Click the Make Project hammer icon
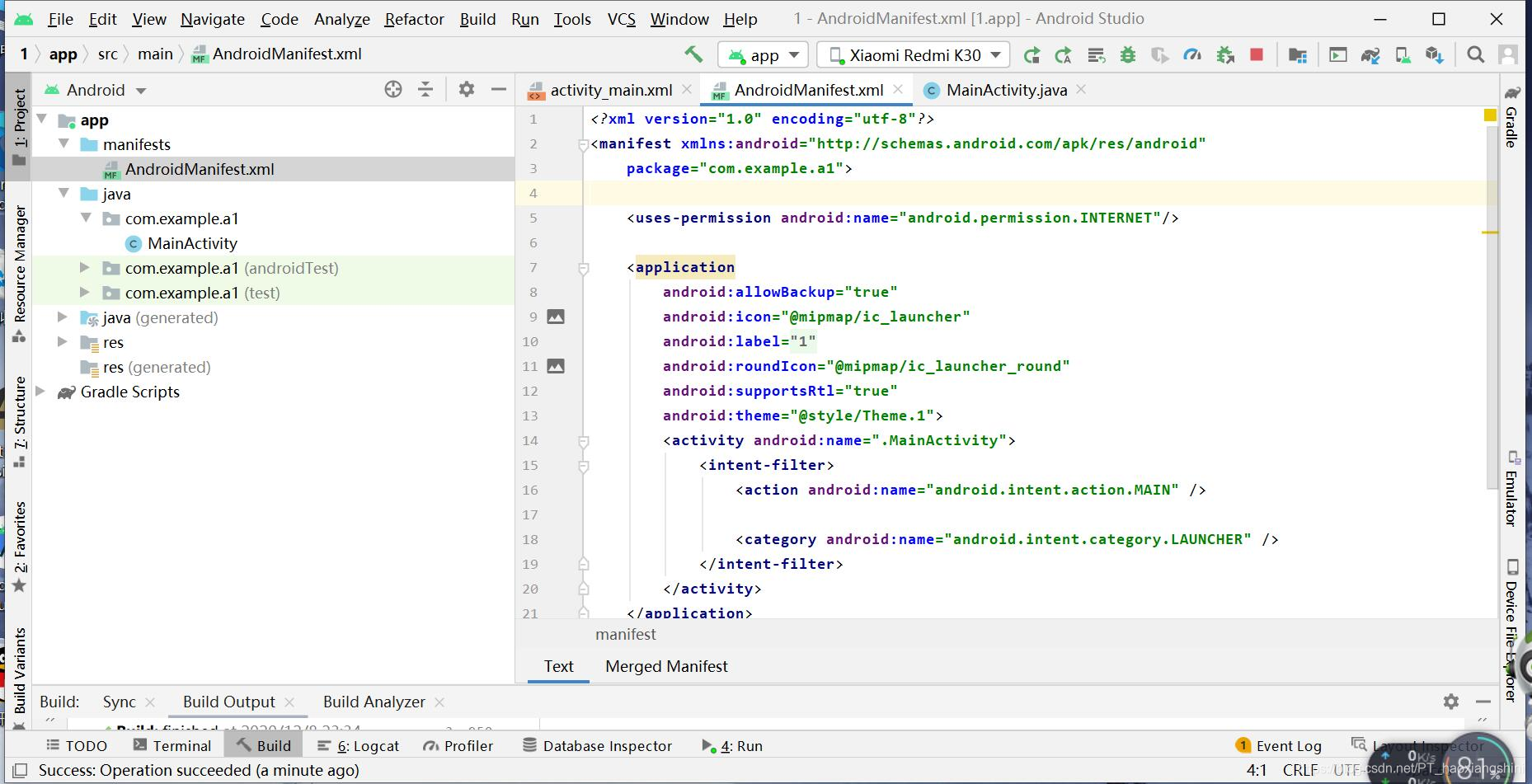 click(693, 54)
